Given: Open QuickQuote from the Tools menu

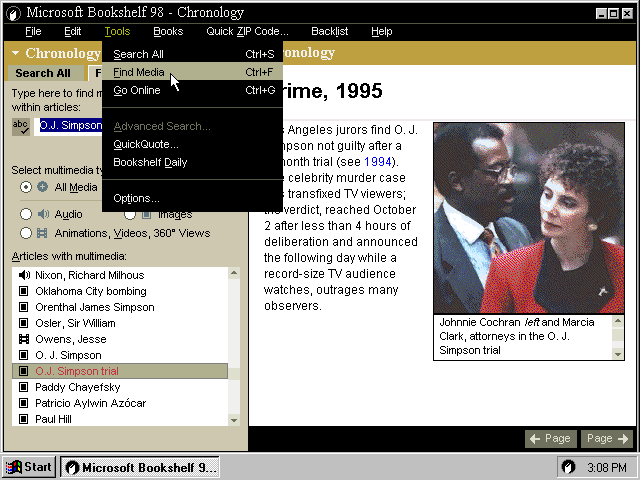Looking at the screenshot, I should (x=146, y=144).
